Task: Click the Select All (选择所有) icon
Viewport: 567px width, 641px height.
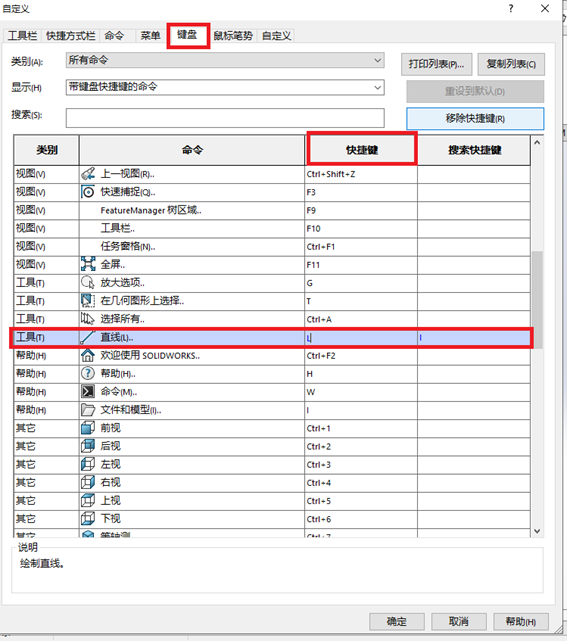Action: point(88,319)
